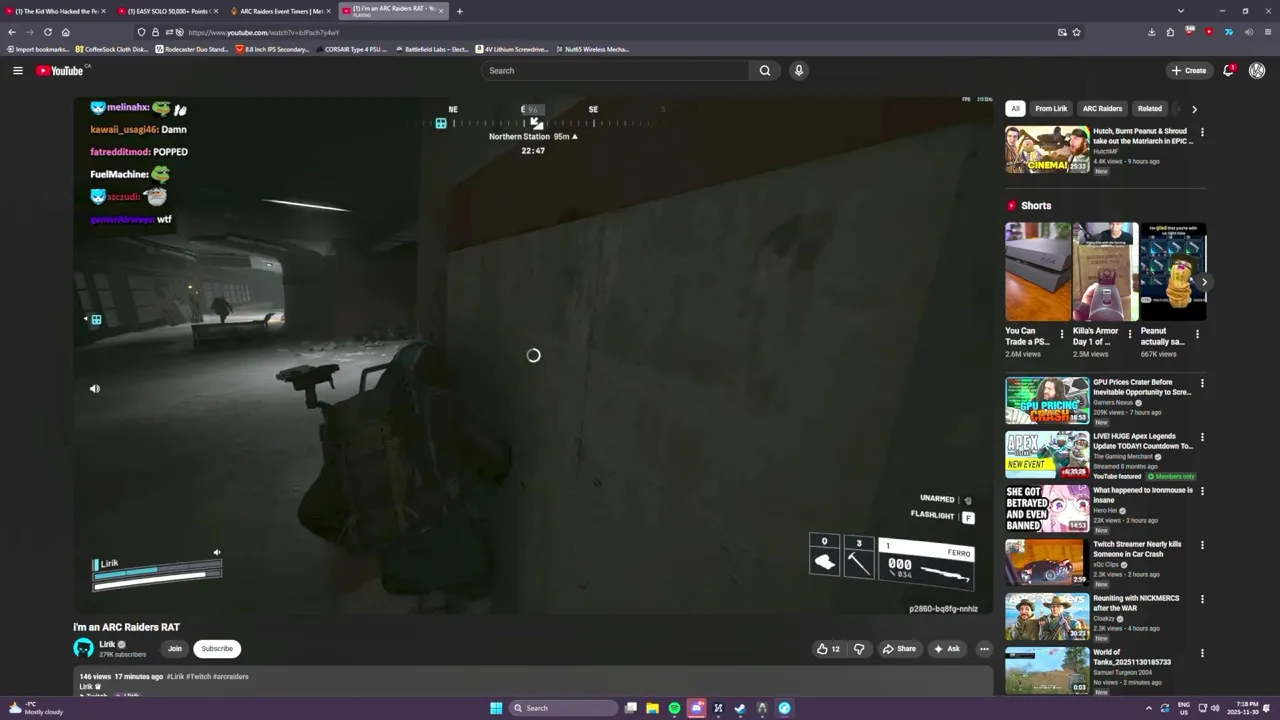Click the Join membership button

(x=175, y=648)
